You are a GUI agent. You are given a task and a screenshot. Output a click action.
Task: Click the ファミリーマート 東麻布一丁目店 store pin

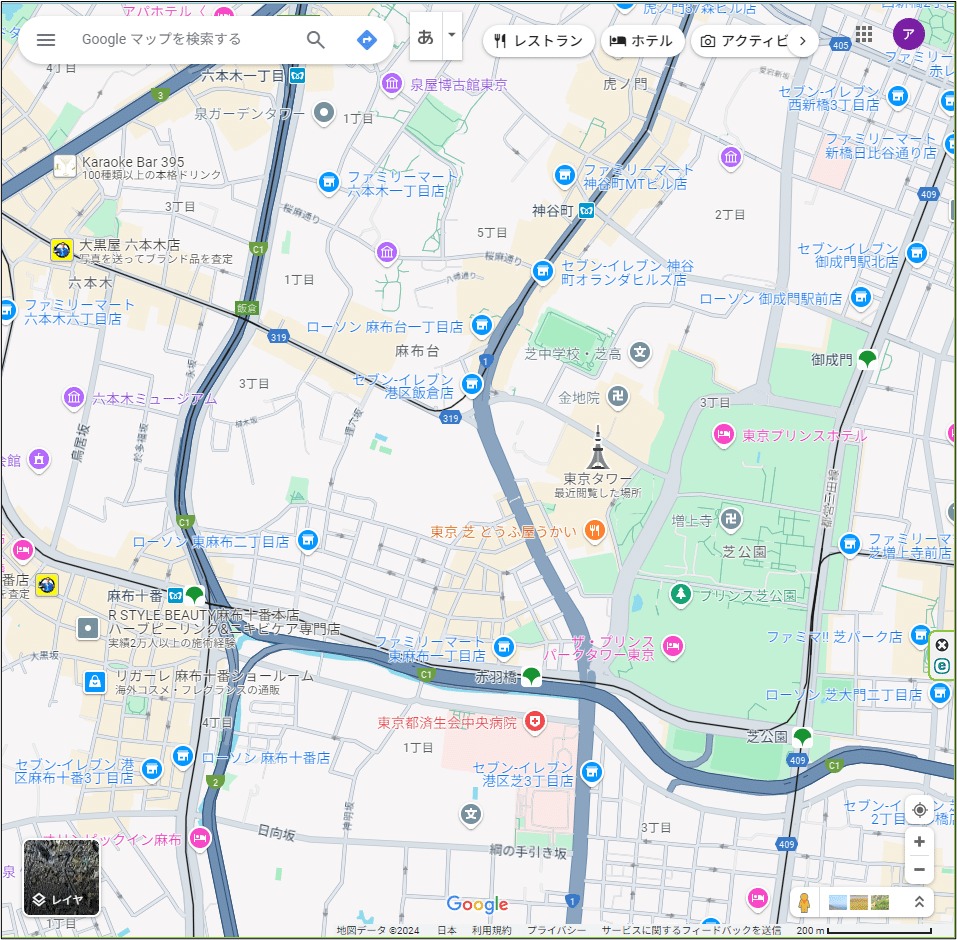click(504, 647)
